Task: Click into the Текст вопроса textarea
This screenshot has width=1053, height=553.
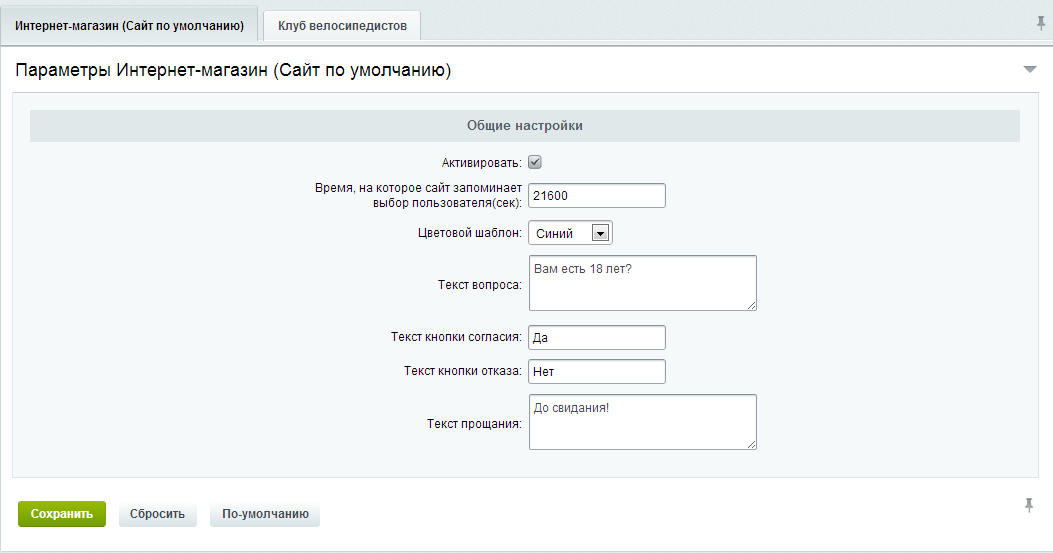Action: 643,283
